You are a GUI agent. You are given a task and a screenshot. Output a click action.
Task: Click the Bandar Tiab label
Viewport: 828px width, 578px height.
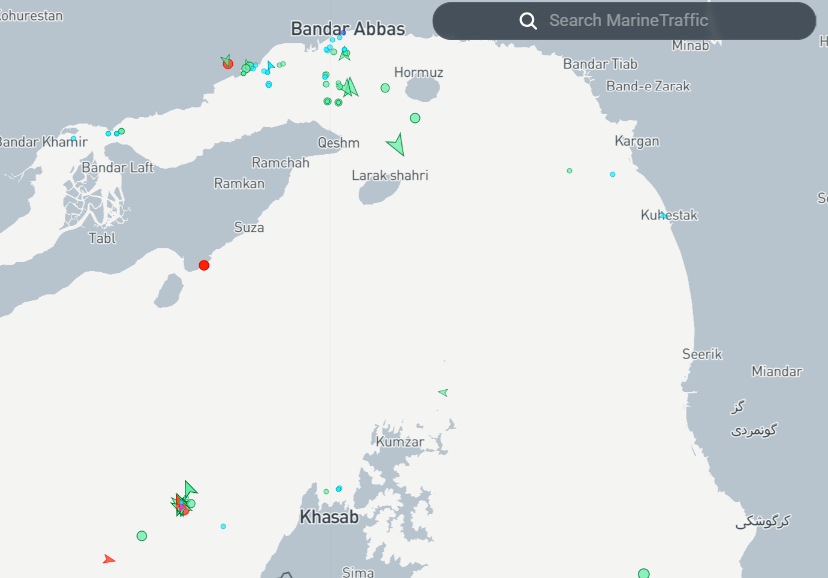tap(600, 64)
